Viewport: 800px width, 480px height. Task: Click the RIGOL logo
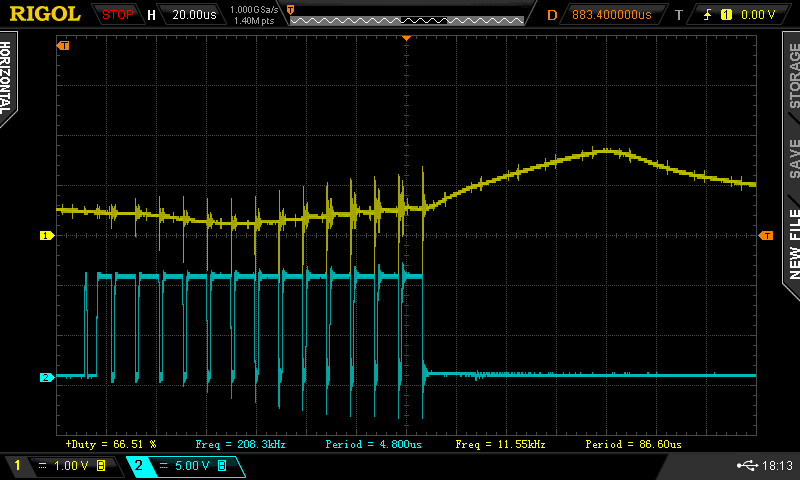pos(45,14)
